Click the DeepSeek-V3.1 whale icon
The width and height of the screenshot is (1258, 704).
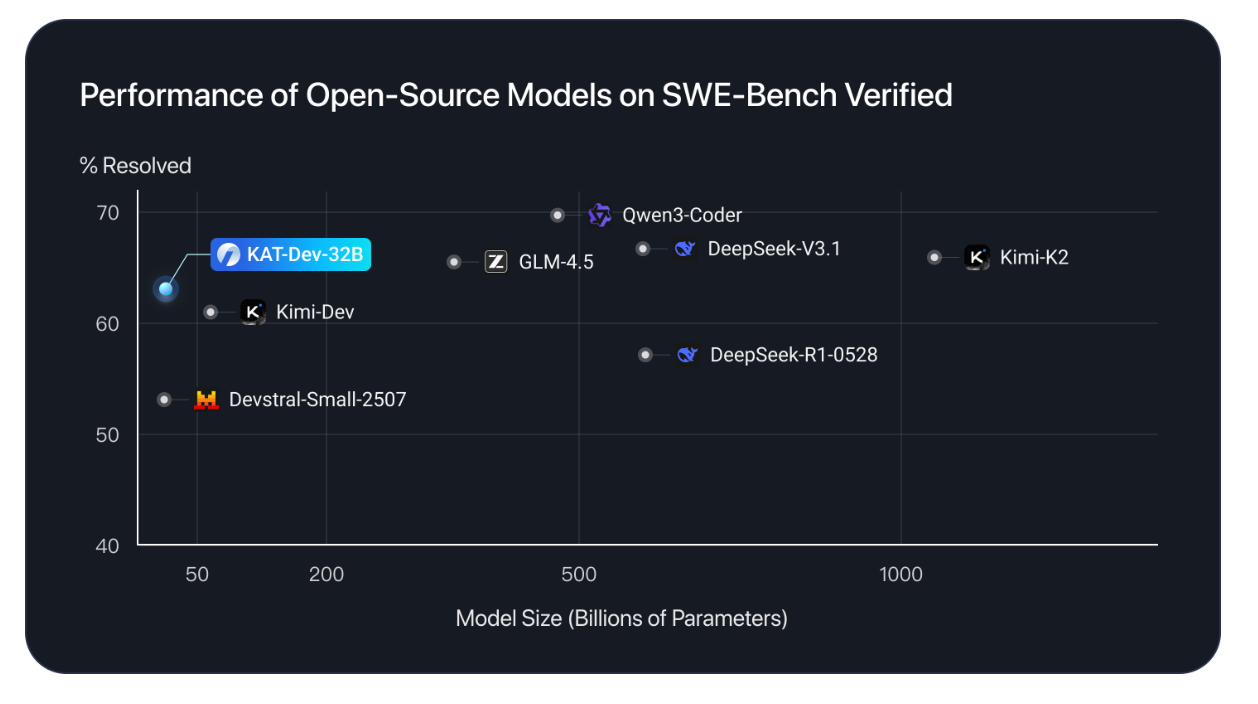click(x=685, y=248)
